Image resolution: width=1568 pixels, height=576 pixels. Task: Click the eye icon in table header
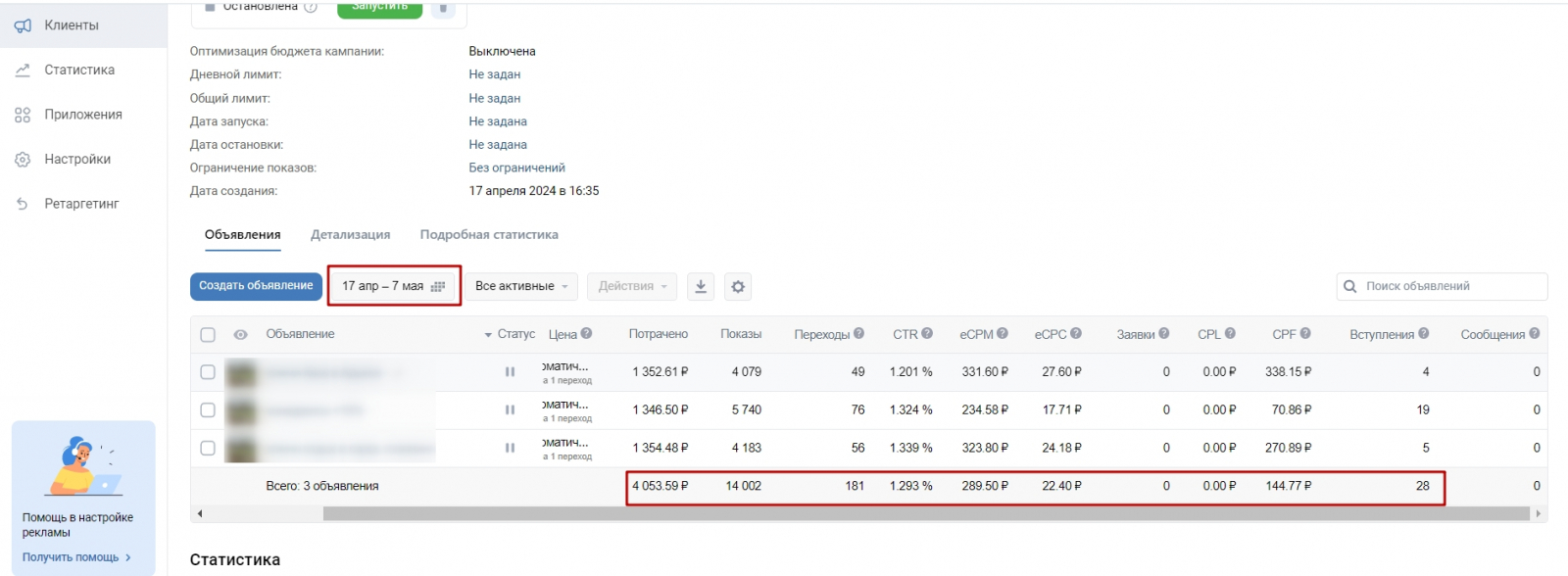point(240,335)
